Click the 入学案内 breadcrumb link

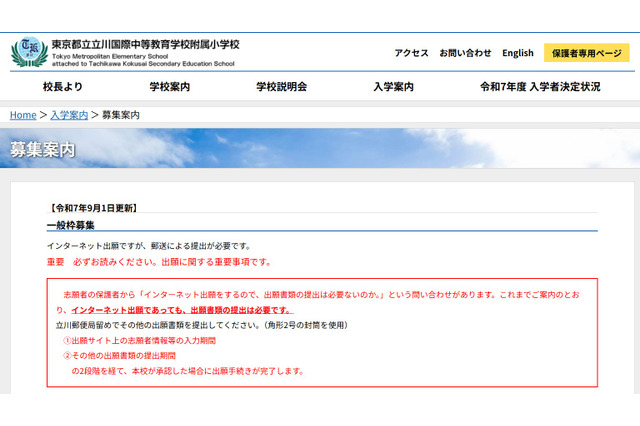pyautogui.click(x=69, y=115)
